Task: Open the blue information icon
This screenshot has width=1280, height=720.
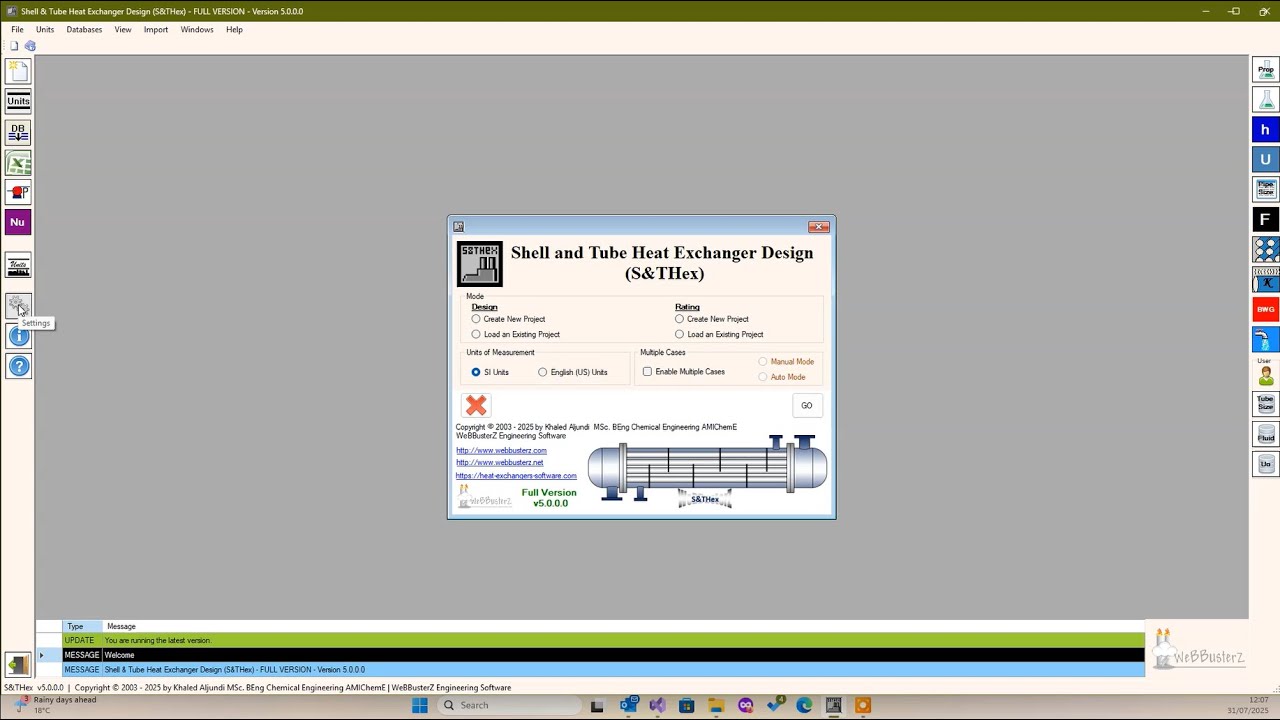Action: pos(18,337)
